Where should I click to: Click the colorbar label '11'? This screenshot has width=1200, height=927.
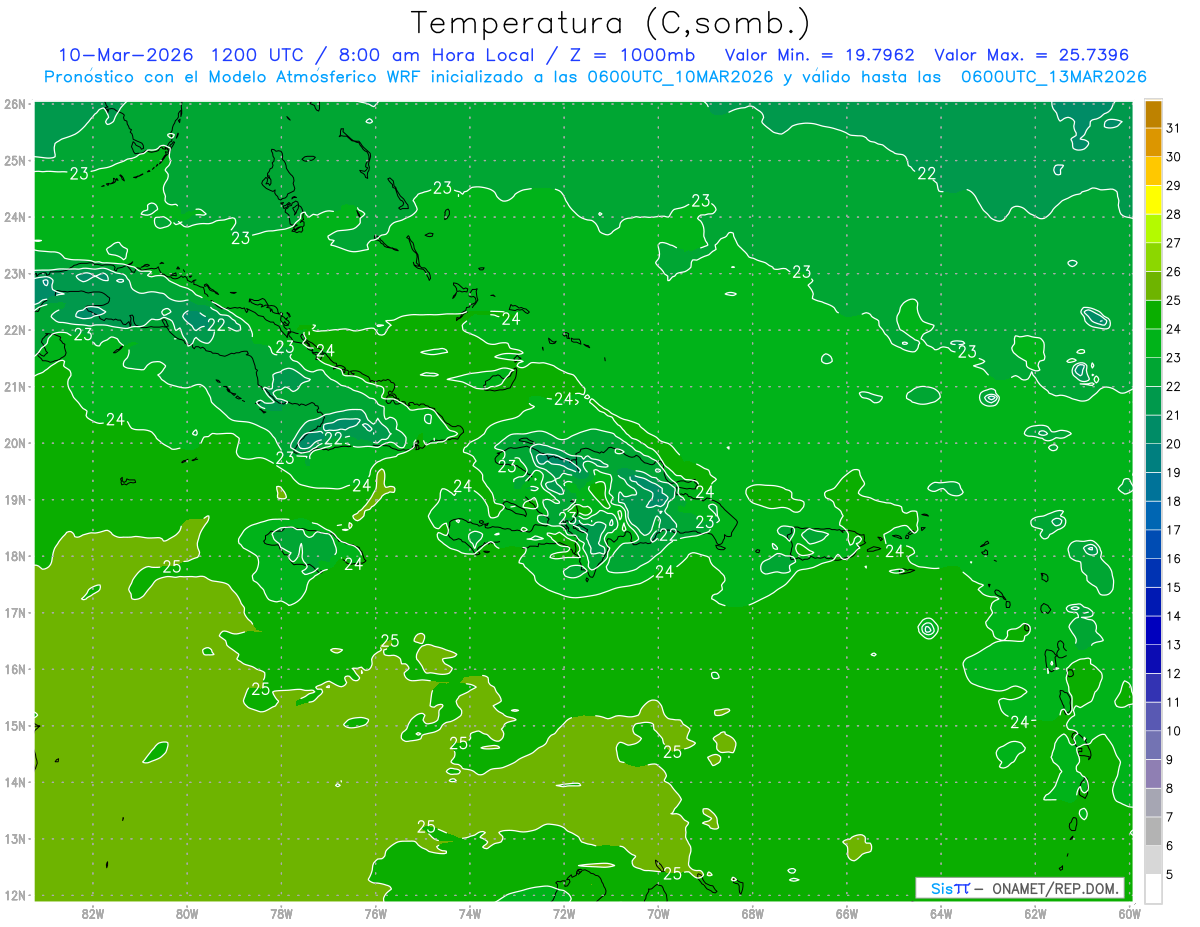tap(1173, 702)
